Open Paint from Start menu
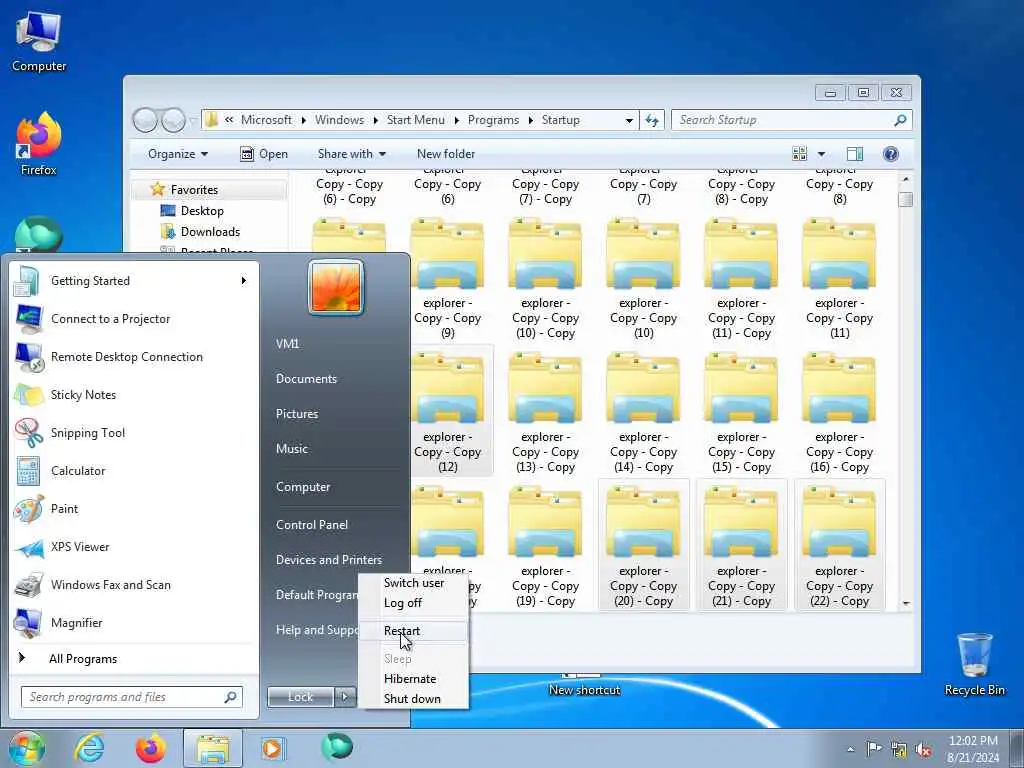The height and width of the screenshot is (768, 1024). (x=135, y=509)
